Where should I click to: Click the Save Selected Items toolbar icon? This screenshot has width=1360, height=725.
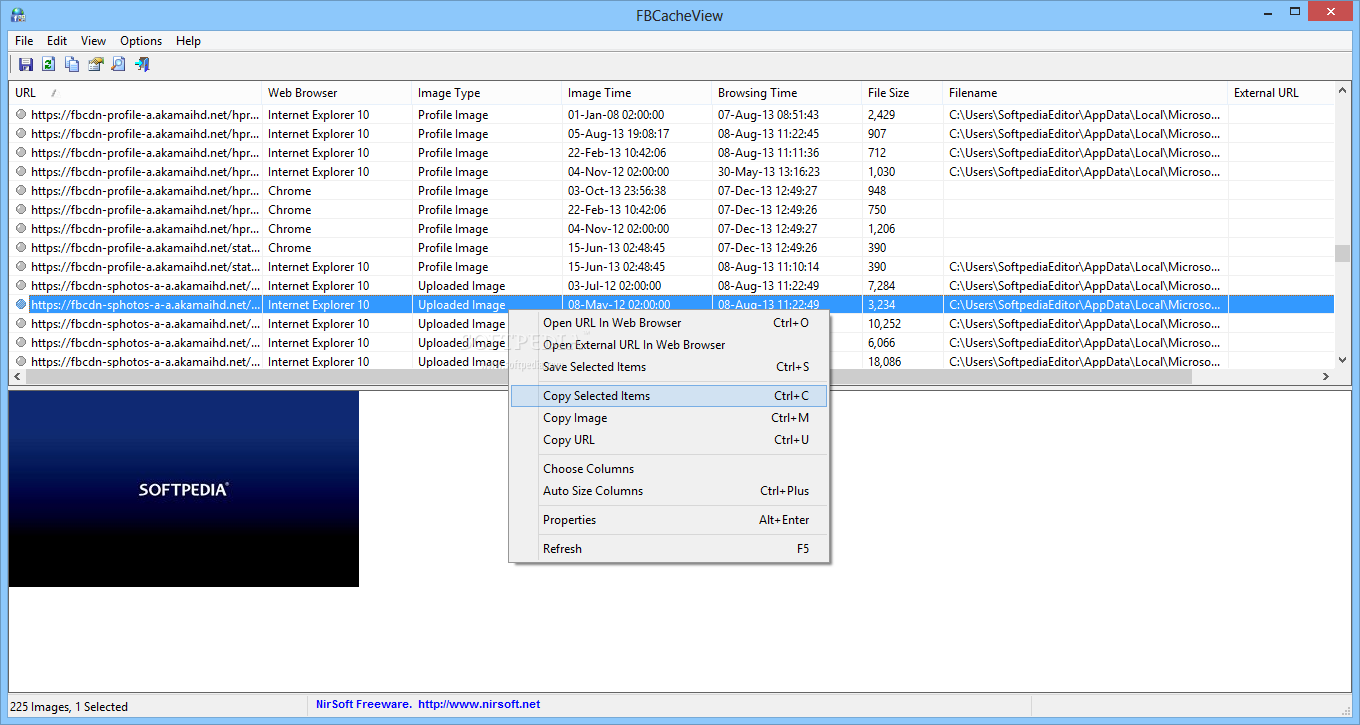point(26,64)
